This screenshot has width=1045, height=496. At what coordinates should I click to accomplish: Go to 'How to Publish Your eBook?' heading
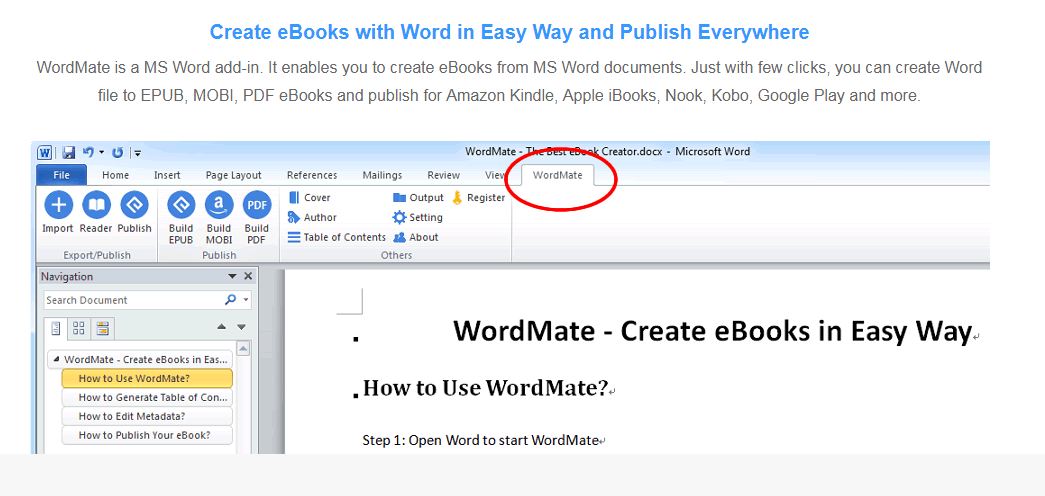(147, 435)
